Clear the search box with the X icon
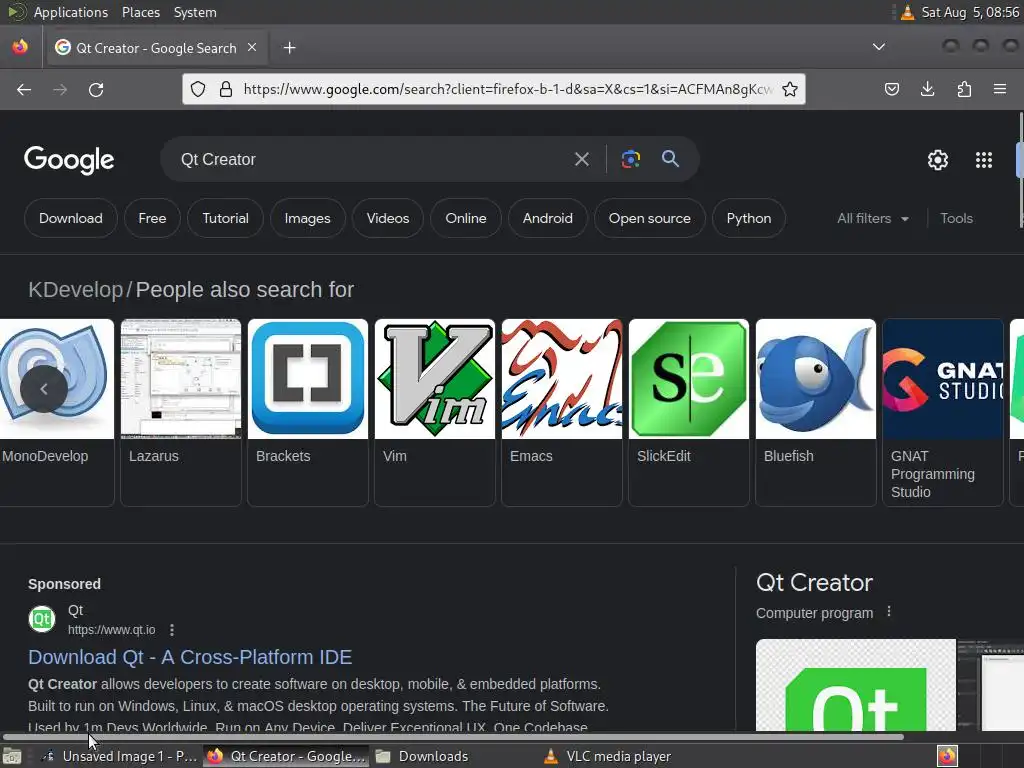Viewport: 1024px width, 768px height. pos(581,159)
